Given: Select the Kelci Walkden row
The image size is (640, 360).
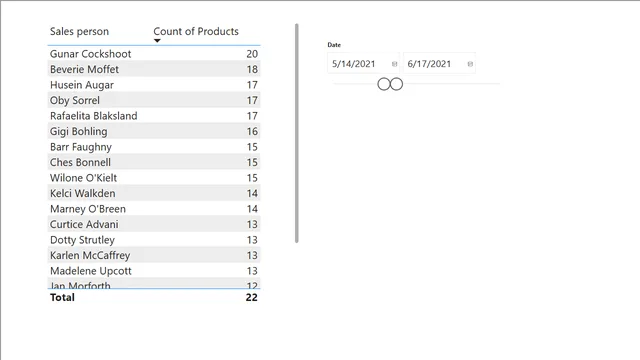Looking at the screenshot, I should (x=154, y=193).
